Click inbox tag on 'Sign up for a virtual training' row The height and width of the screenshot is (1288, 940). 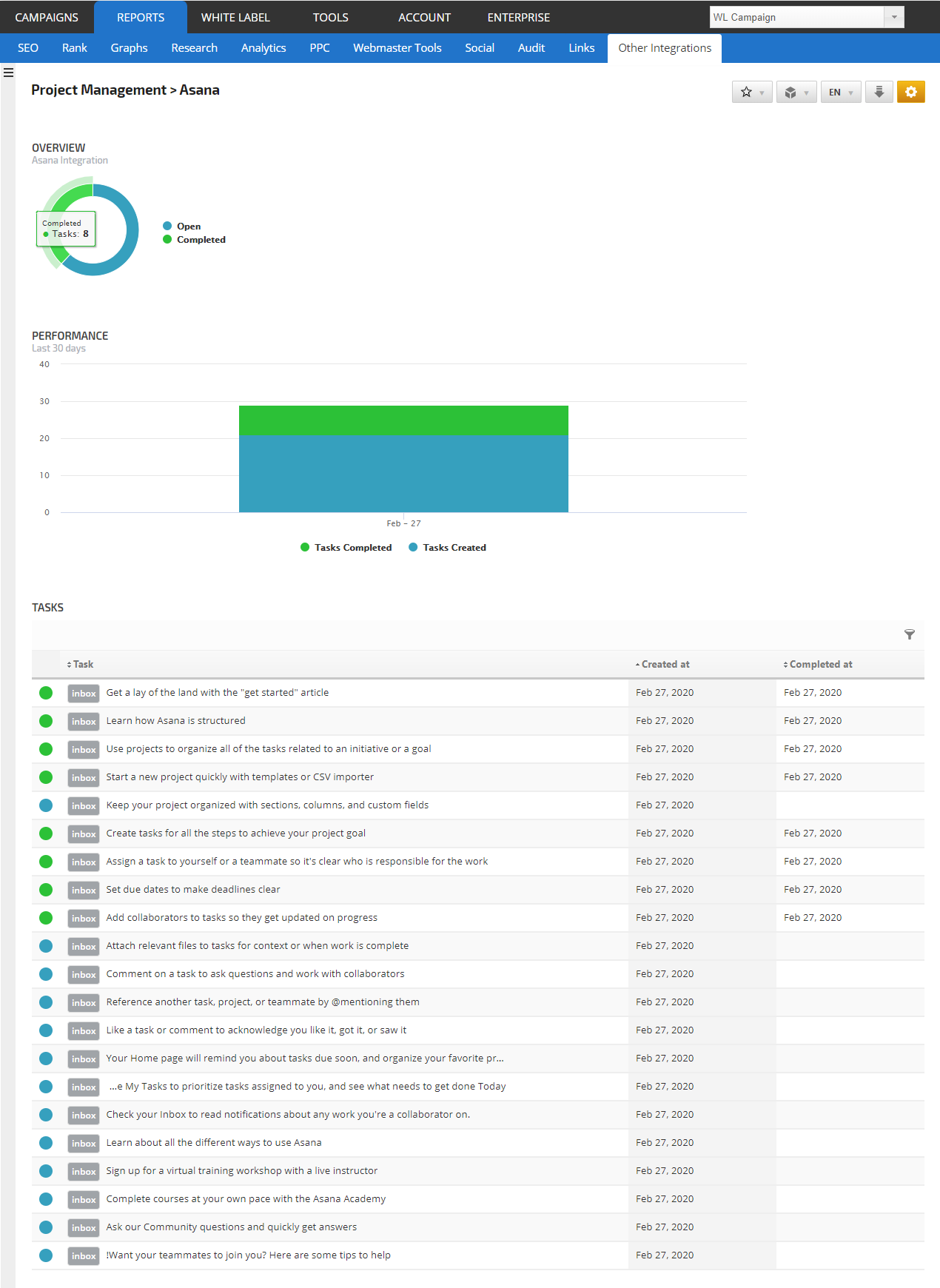(84, 1171)
